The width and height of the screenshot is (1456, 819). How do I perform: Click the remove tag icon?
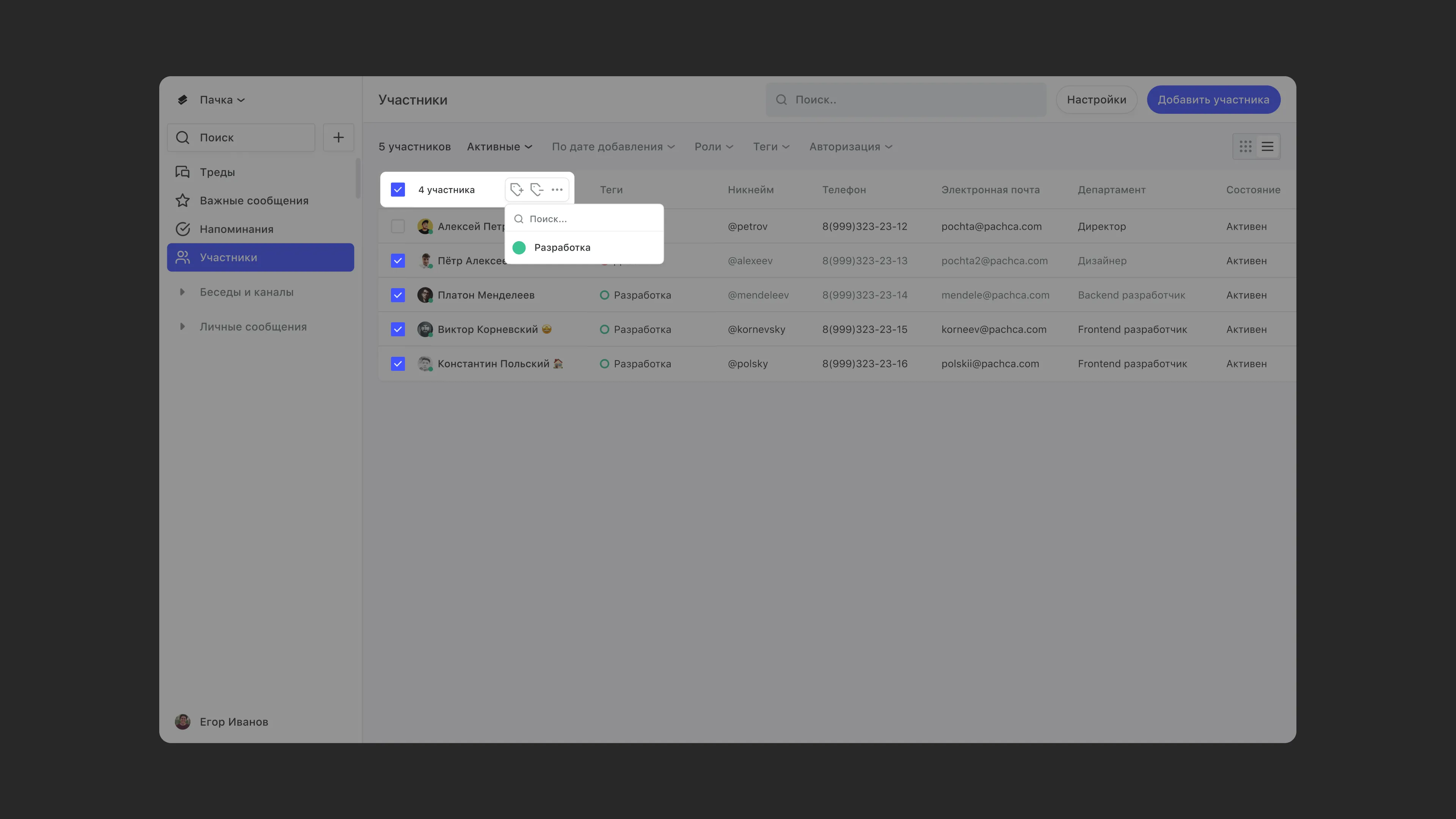pos(537,189)
